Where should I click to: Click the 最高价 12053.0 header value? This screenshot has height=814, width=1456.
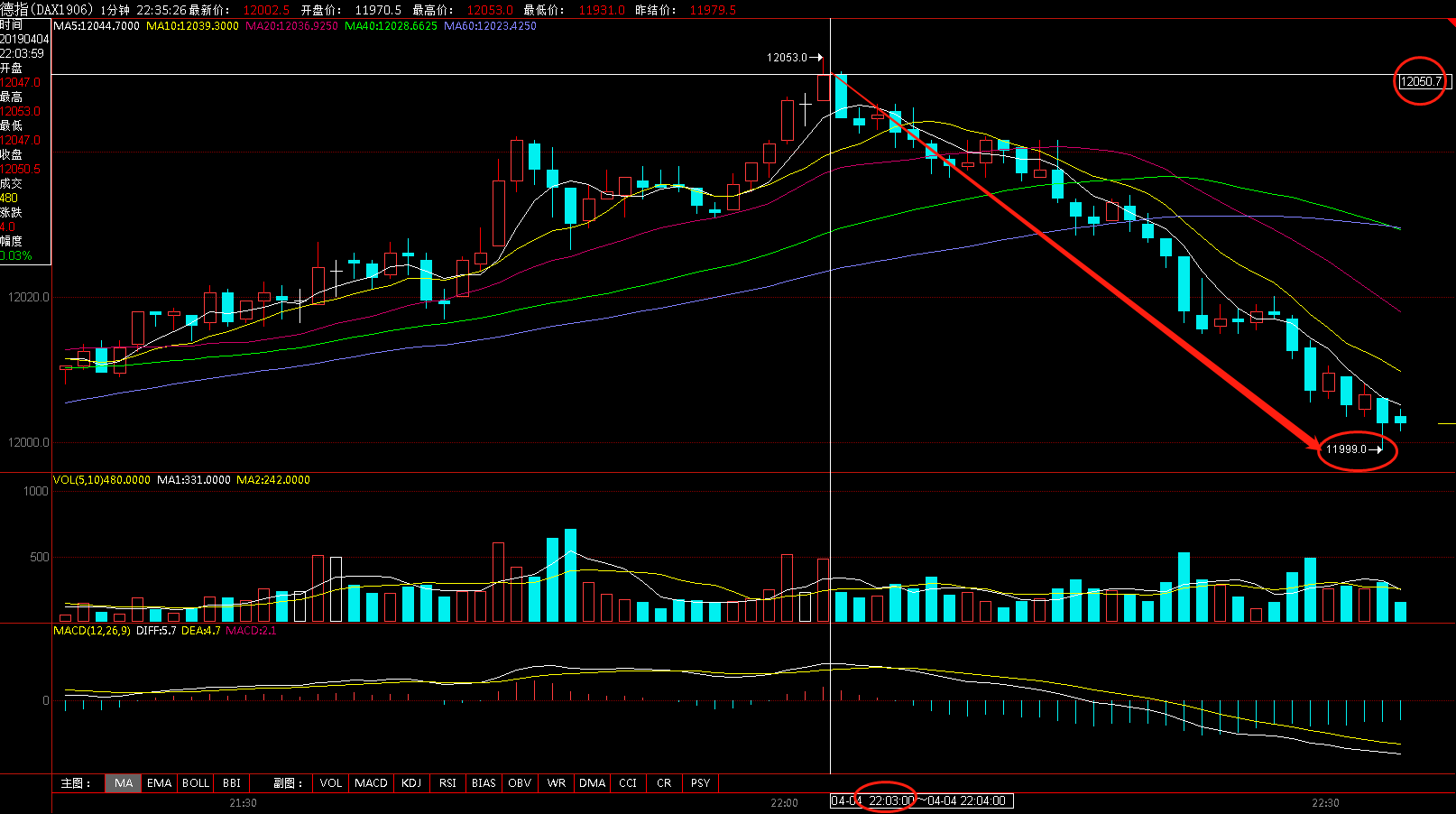[x=490, y=10]
